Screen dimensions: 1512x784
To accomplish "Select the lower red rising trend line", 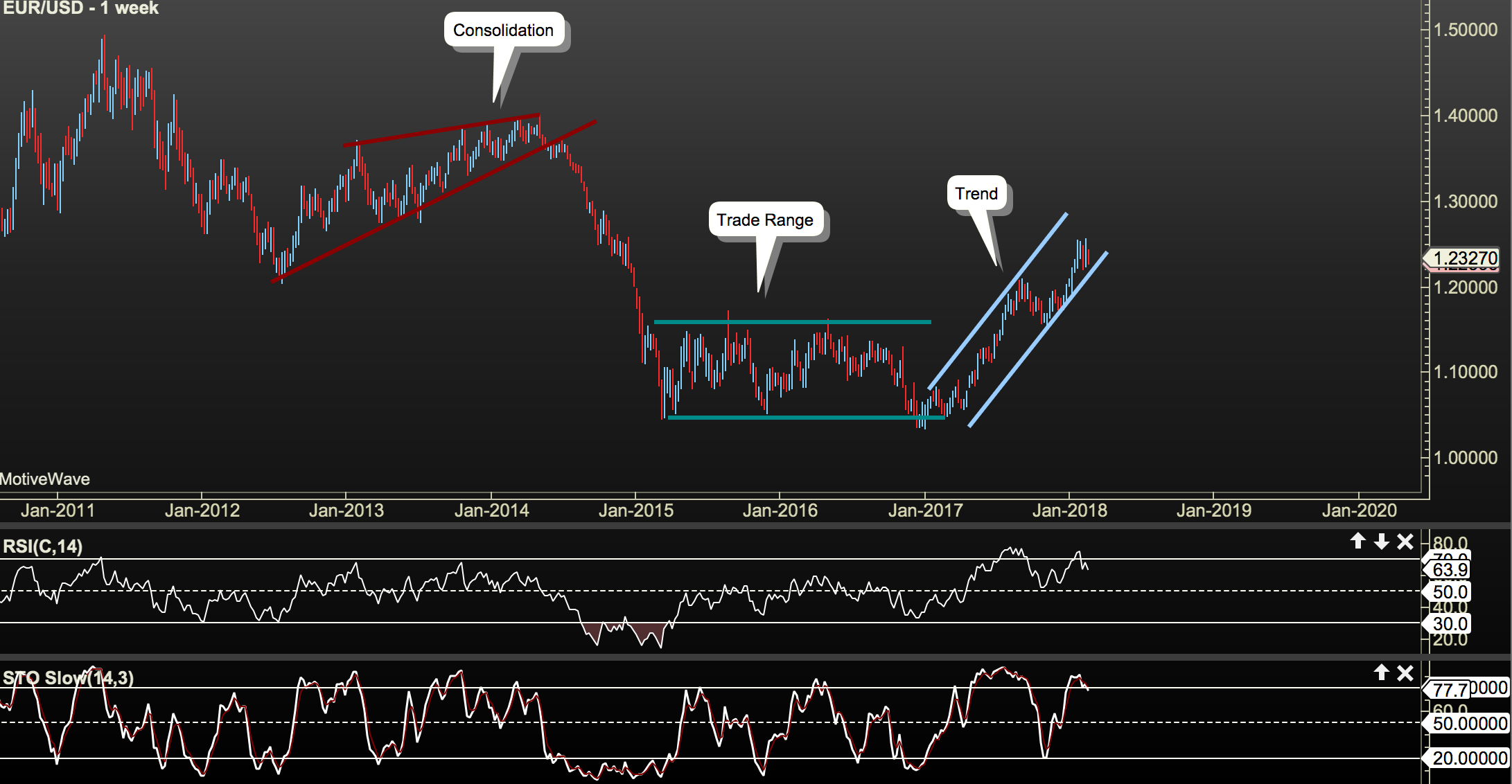I will pyautogui.click(x=434, y=202).
